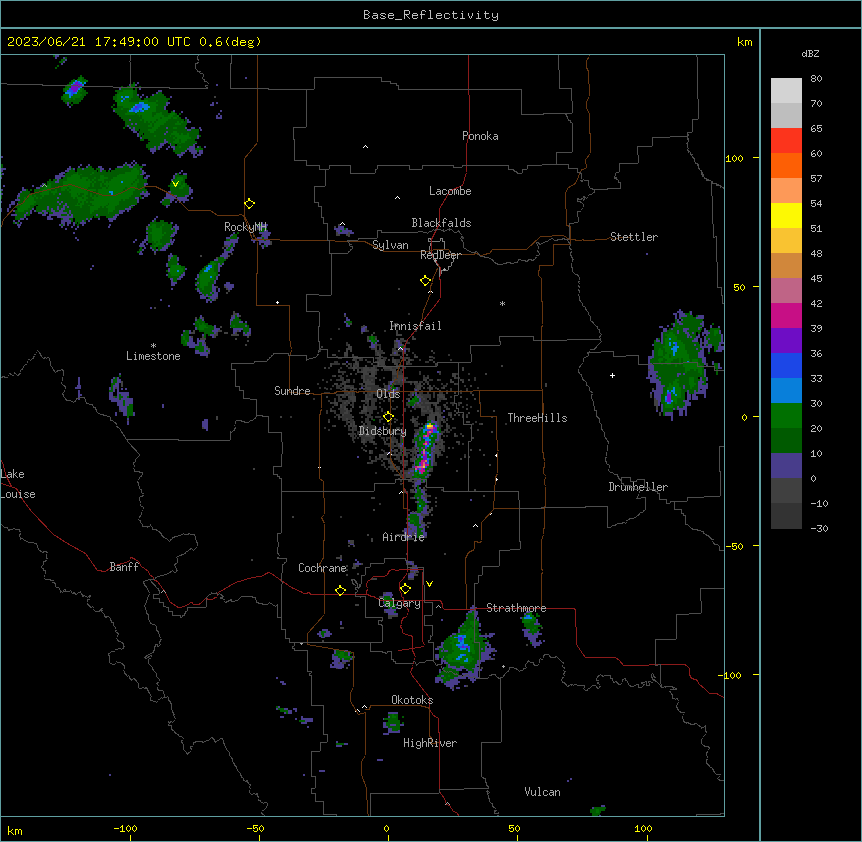Select the orange 60-57 dBZ legend swatch
862x842 pixels.
(786, 165)
